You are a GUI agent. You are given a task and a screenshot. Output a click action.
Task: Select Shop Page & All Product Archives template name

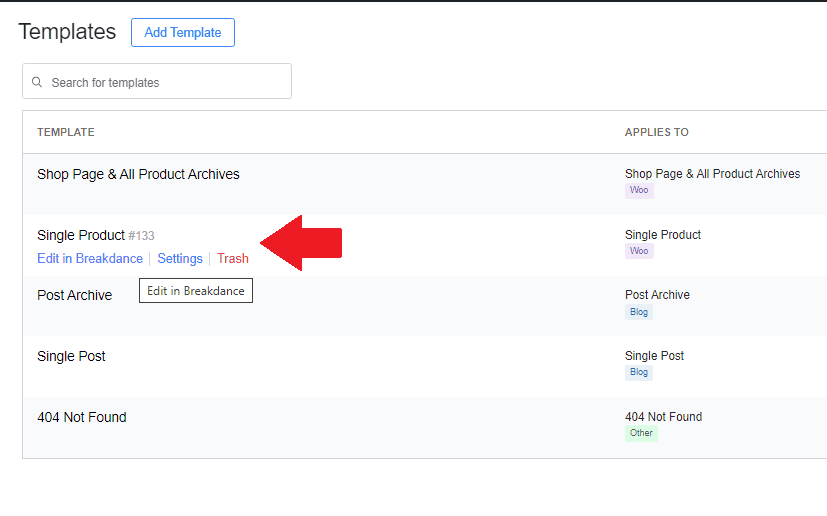(x=138, y=174)
